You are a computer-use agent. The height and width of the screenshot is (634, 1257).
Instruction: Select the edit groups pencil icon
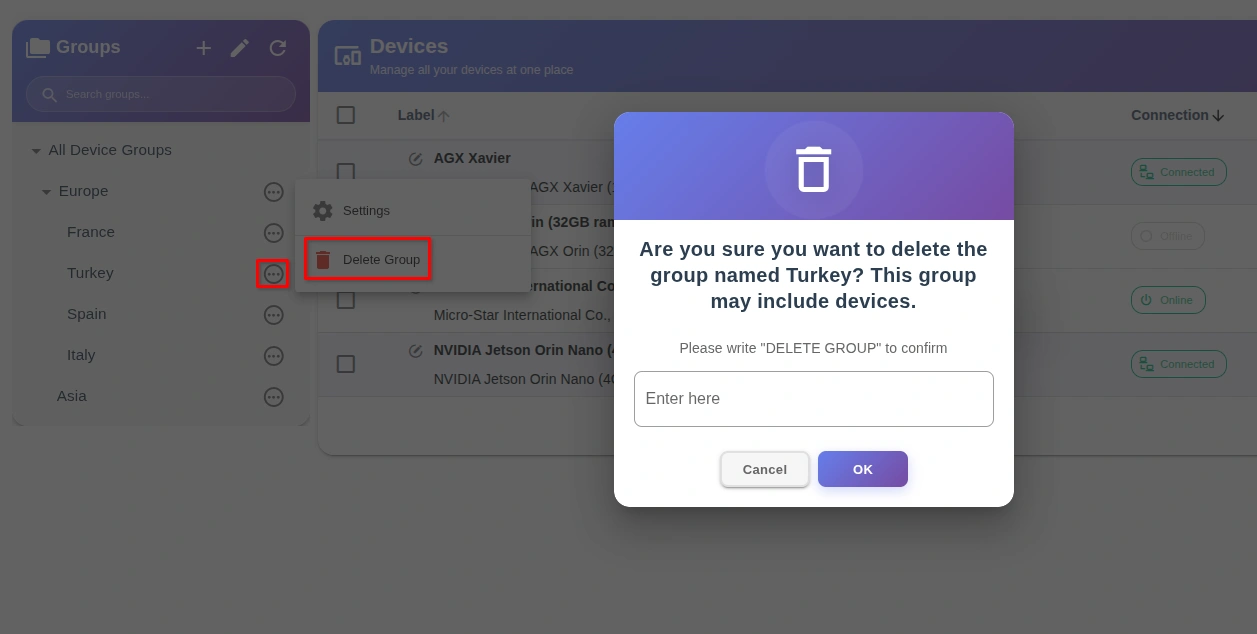[x=239, y=47]
